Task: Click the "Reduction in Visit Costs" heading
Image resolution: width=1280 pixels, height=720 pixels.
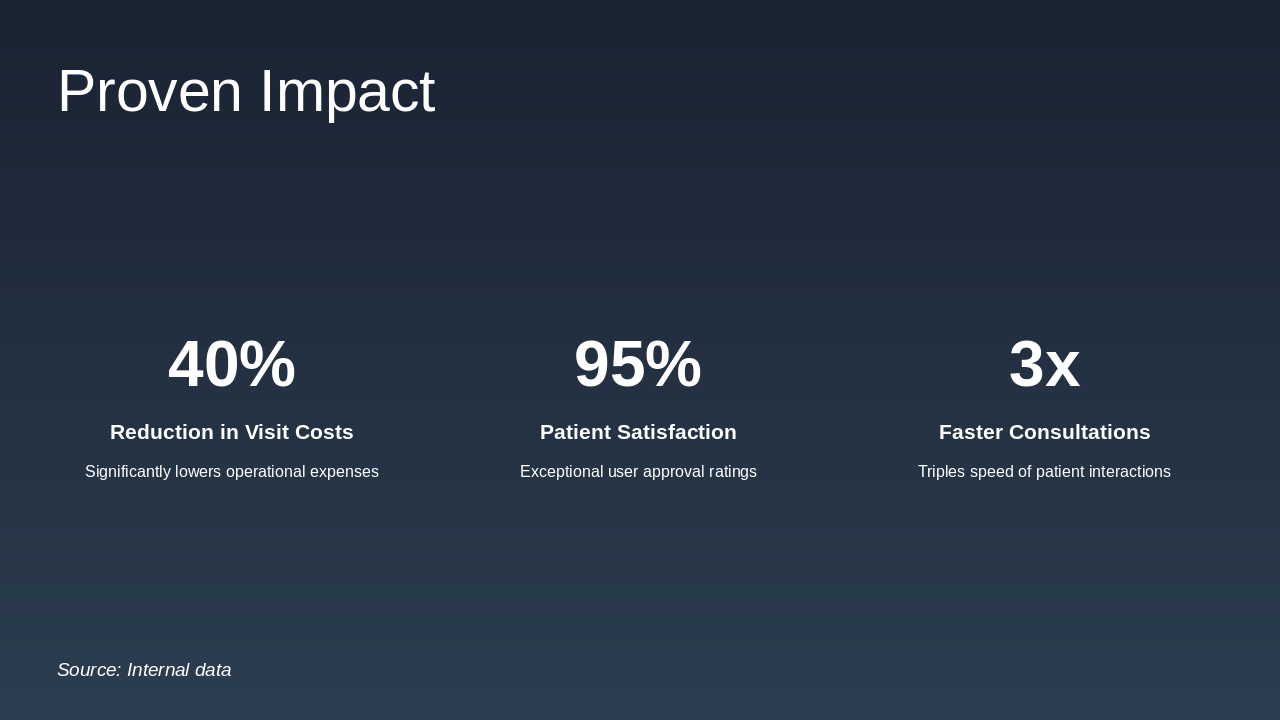Action: click(232, 432)
